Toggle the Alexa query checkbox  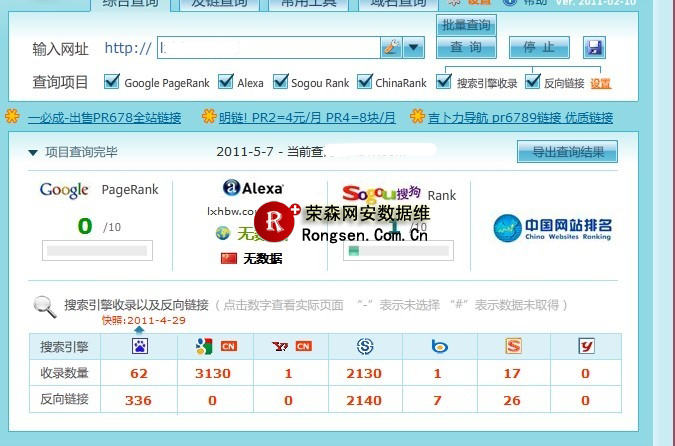pyautogui.click(x=225, y=82)
